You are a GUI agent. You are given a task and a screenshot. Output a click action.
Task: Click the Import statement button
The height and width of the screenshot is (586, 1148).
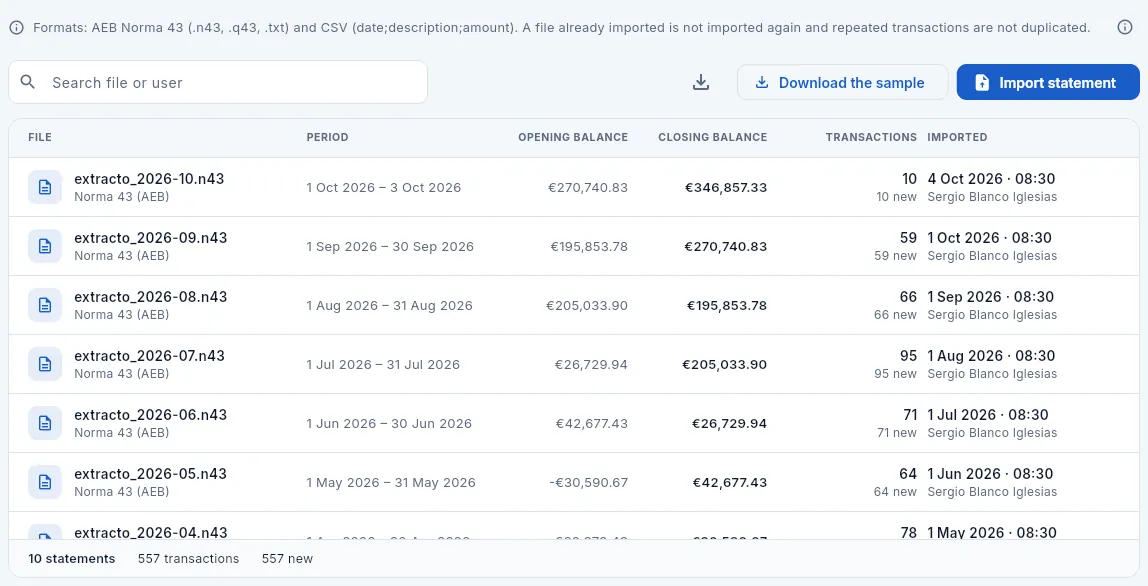(x=1048, y=82)
